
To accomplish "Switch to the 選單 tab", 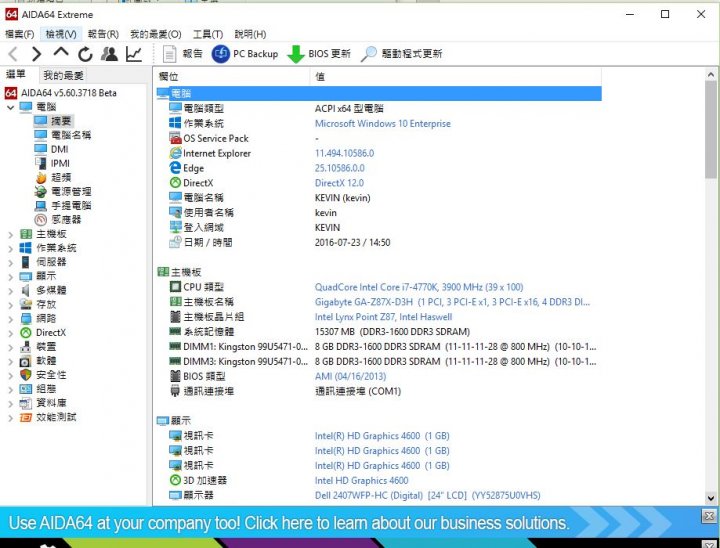I will (17, 74).
